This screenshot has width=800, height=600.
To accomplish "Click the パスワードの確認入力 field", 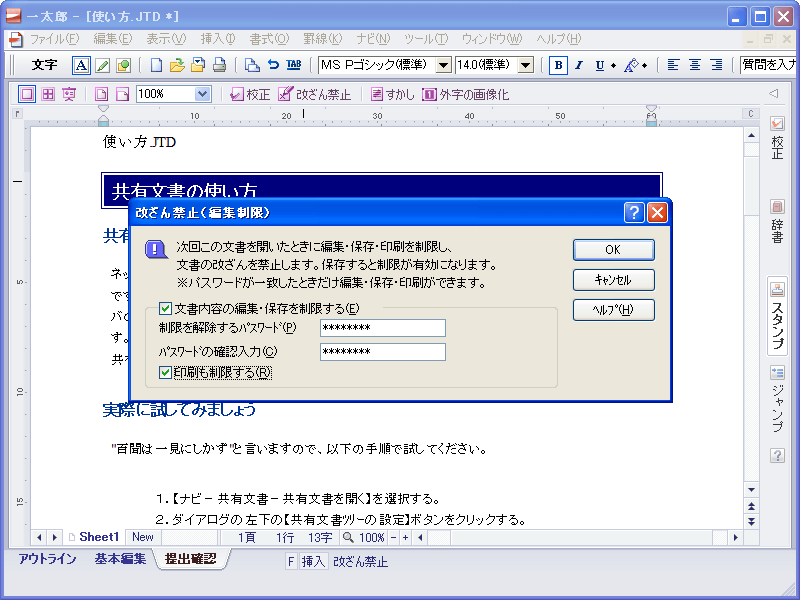I will [383, 352].
